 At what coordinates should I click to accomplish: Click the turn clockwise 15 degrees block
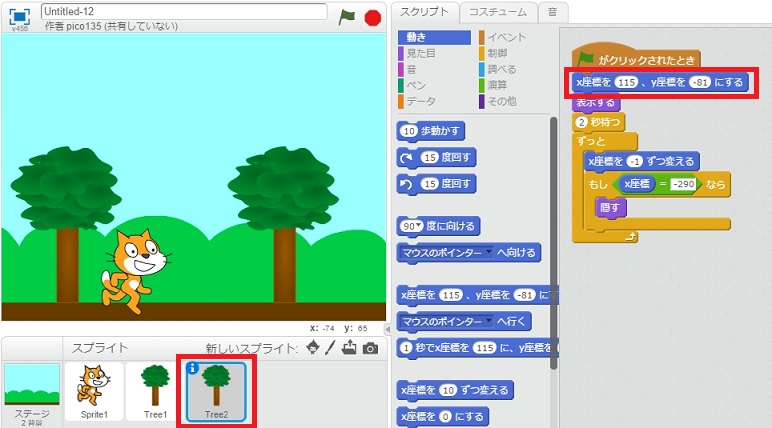(436, 158)
